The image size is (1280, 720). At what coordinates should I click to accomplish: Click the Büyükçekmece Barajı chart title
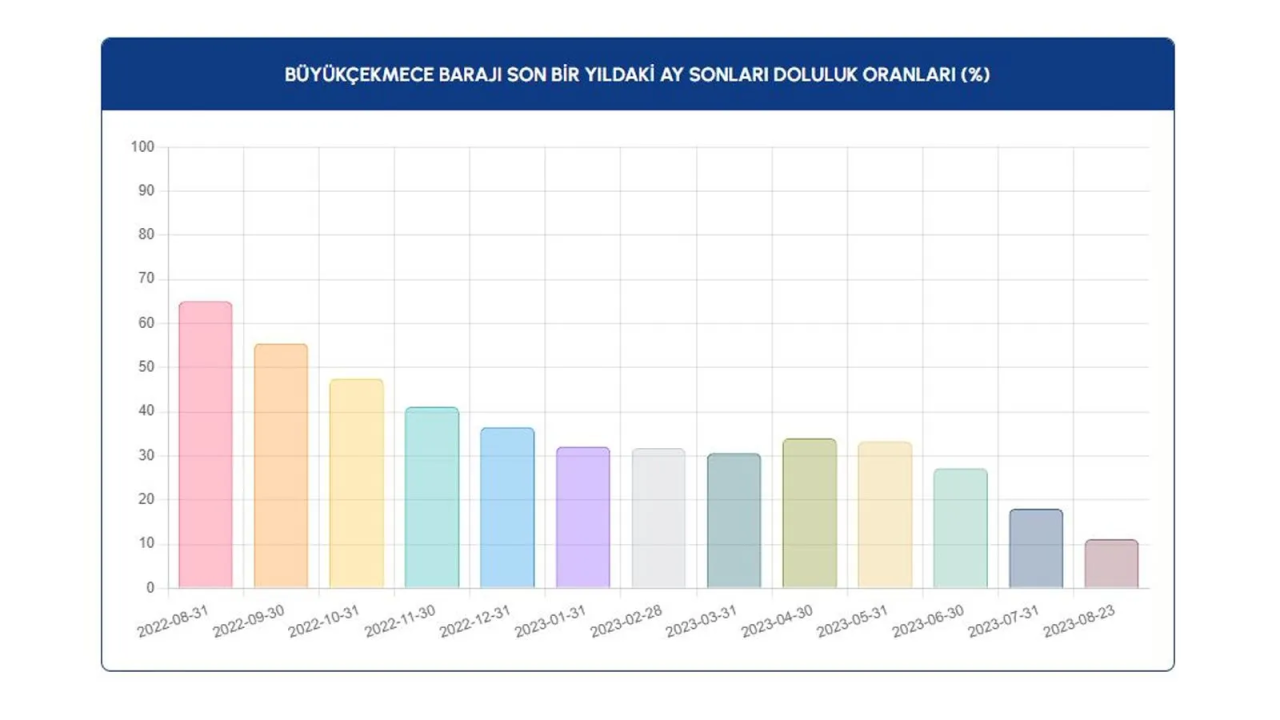pos(637,75)
